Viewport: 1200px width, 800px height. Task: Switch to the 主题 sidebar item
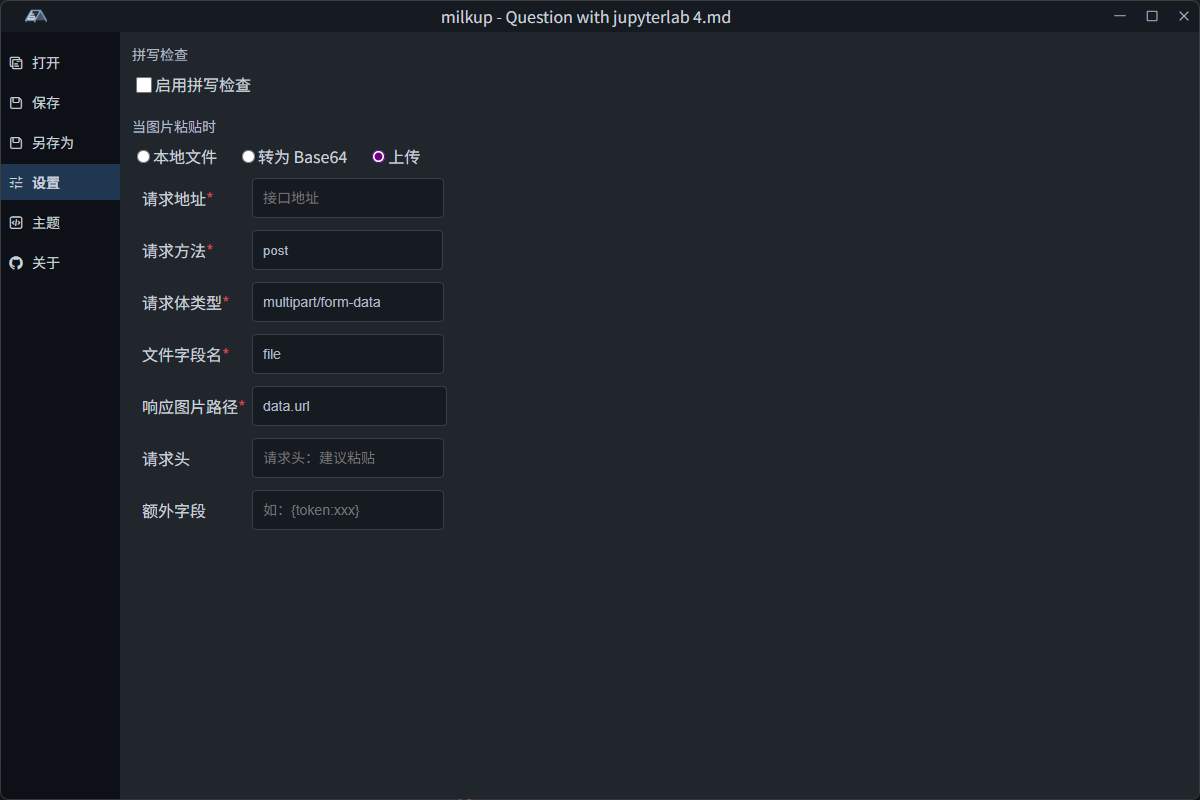[x=60, y=223]
